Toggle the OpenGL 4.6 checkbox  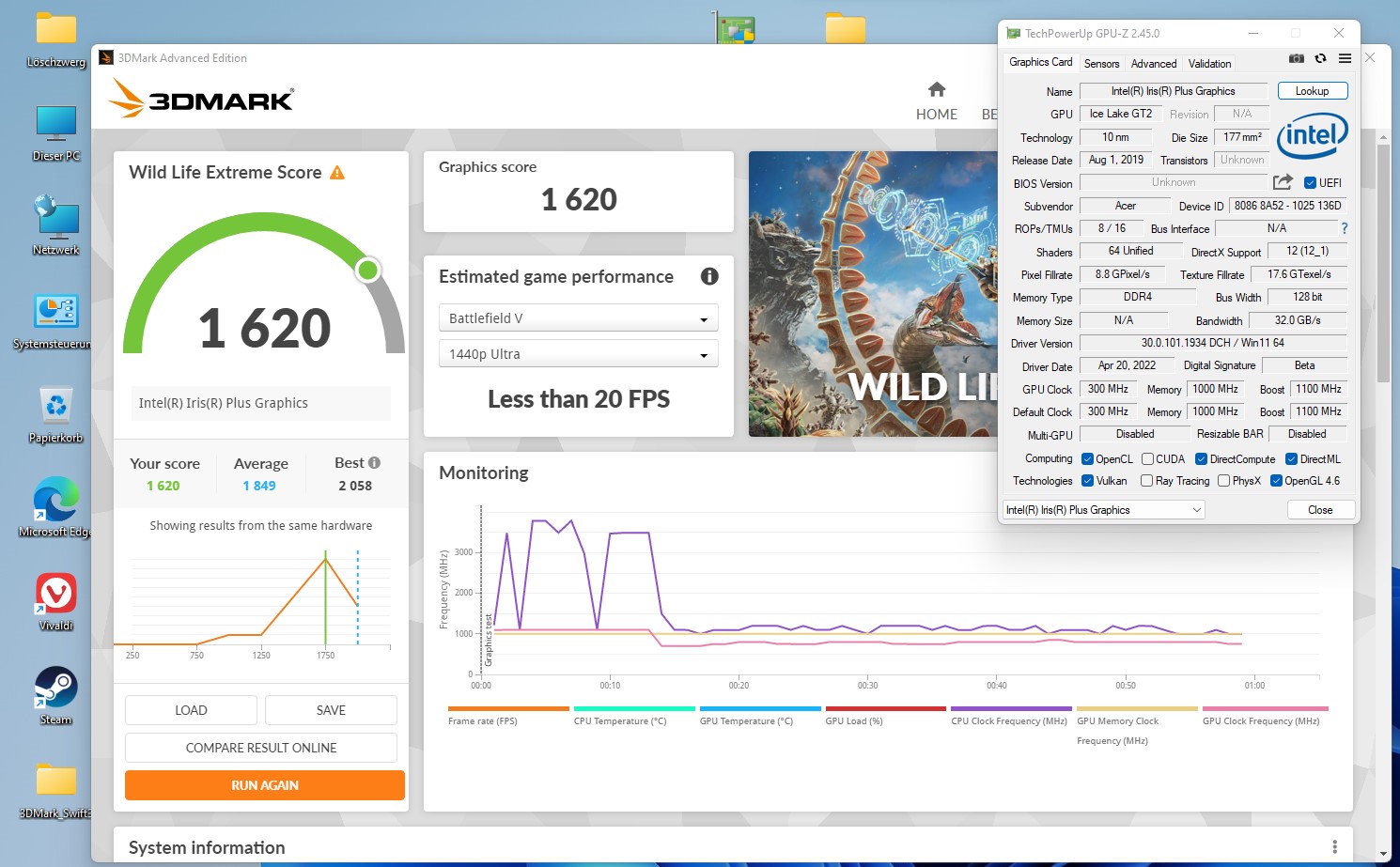1276,481
